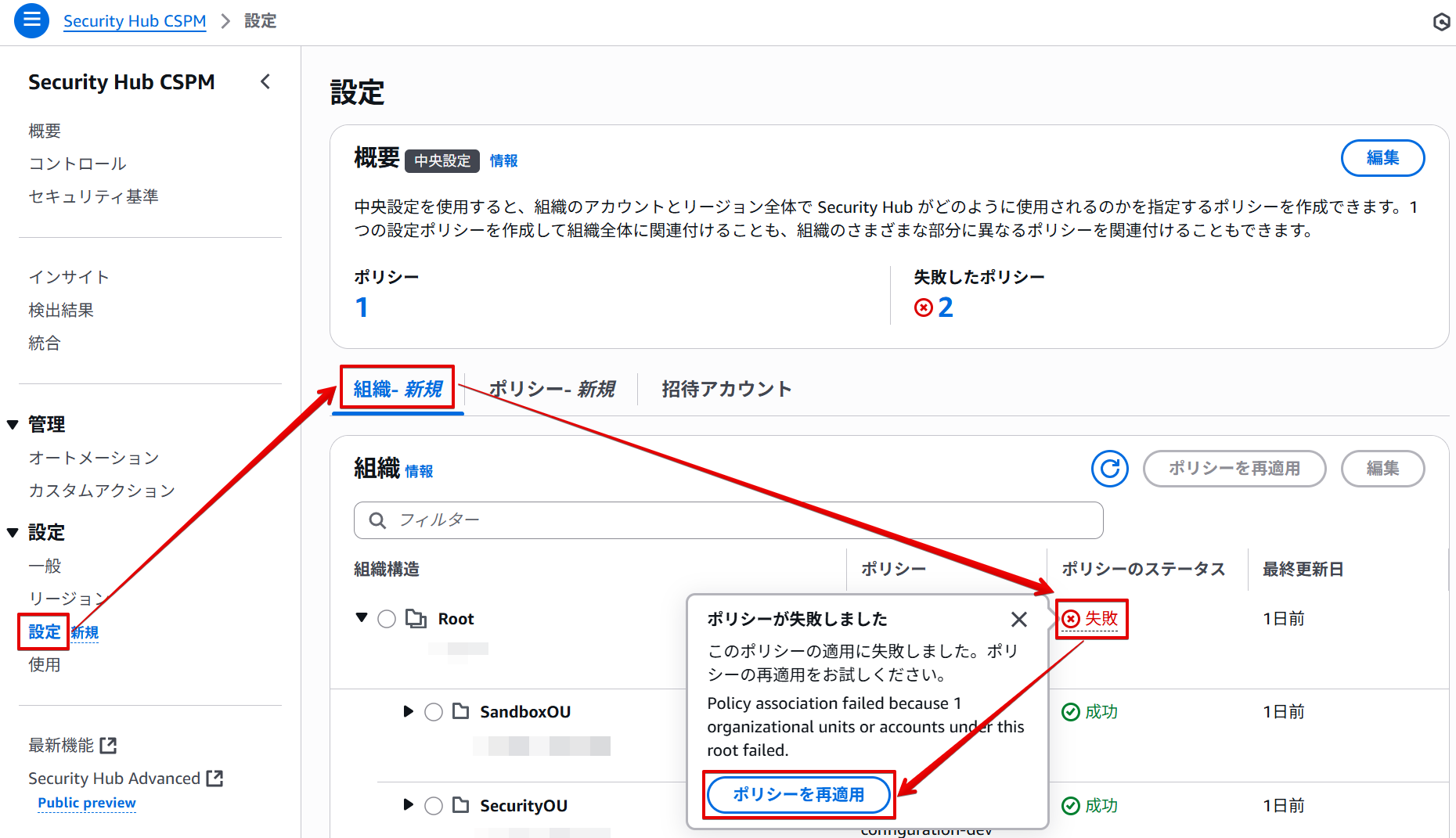Image resolution: width=1456 pixels, height=838 pixels.
Task: Click the 組織構造 column header
Action: pos(387,569)
